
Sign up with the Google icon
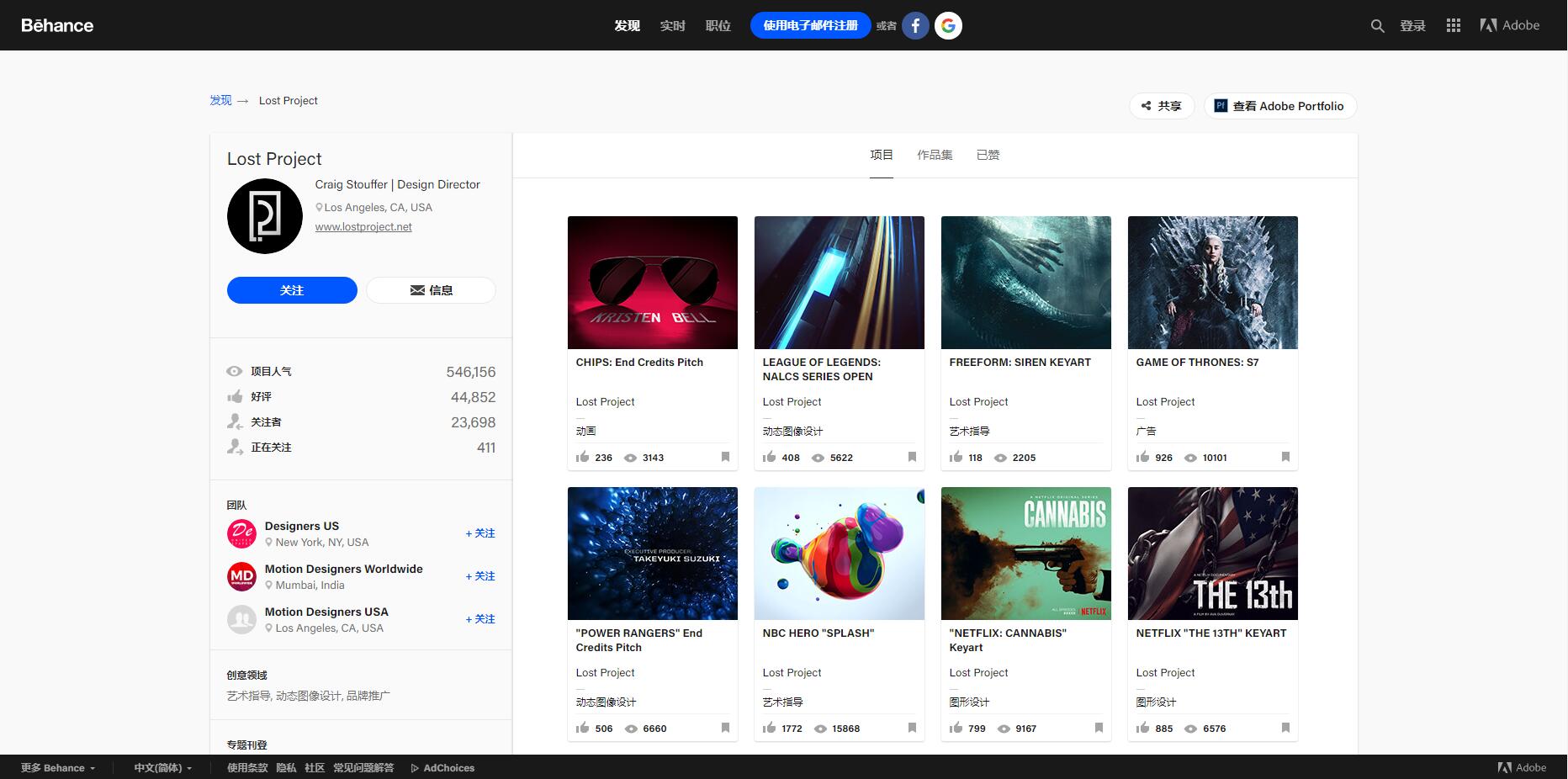(948, 25)
